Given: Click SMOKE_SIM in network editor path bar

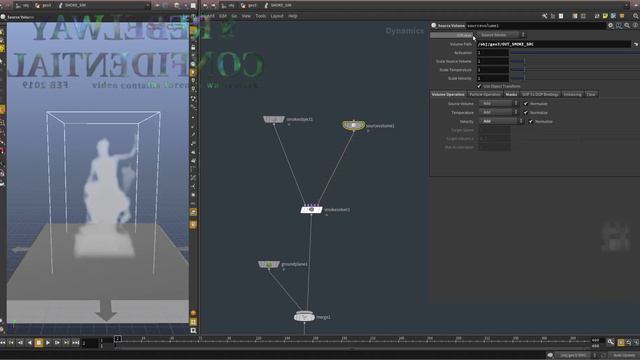Looking at the screenshot, I should click(278, 5).
